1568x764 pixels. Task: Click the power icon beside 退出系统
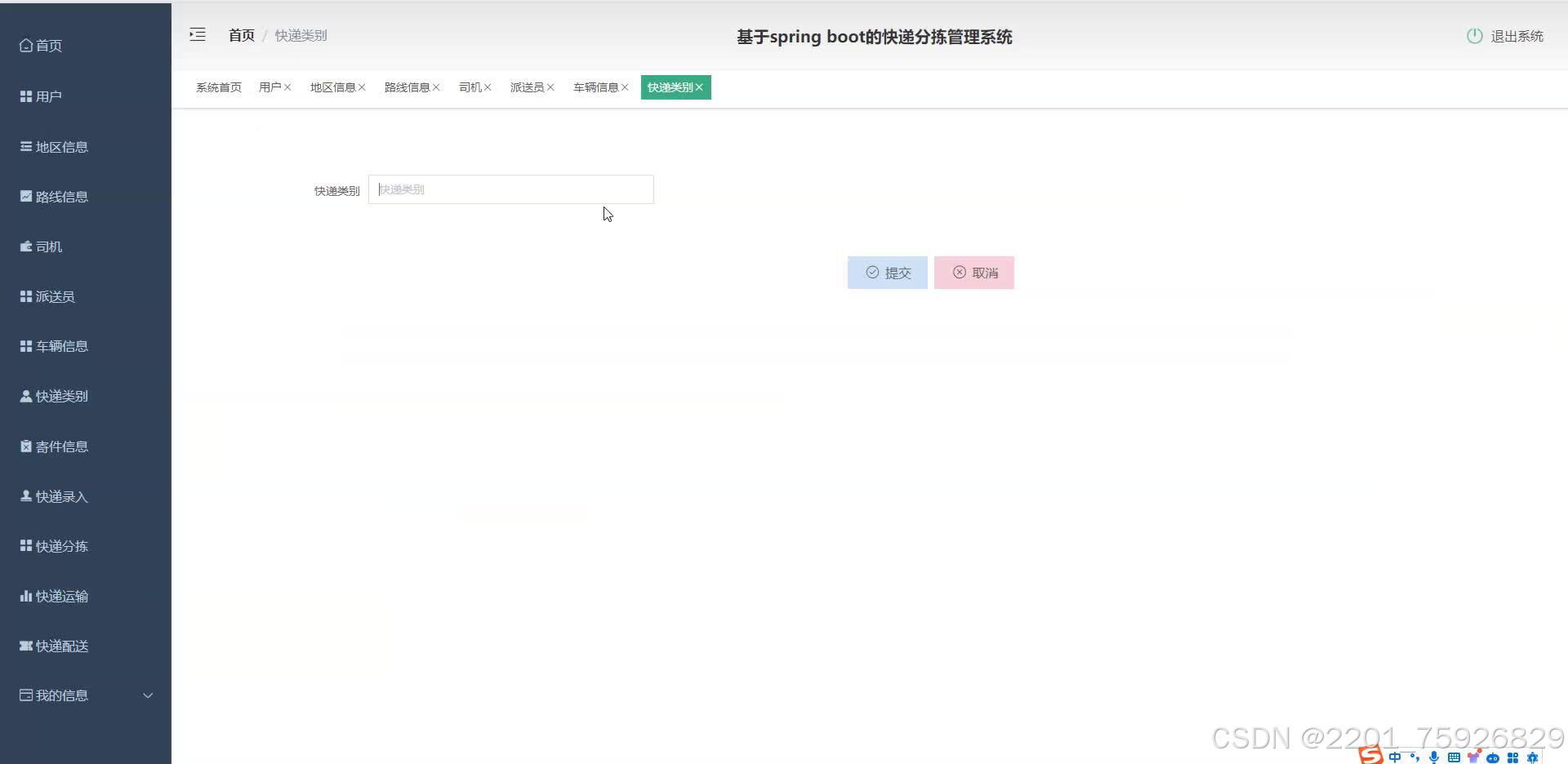[x=1474, y=36]
